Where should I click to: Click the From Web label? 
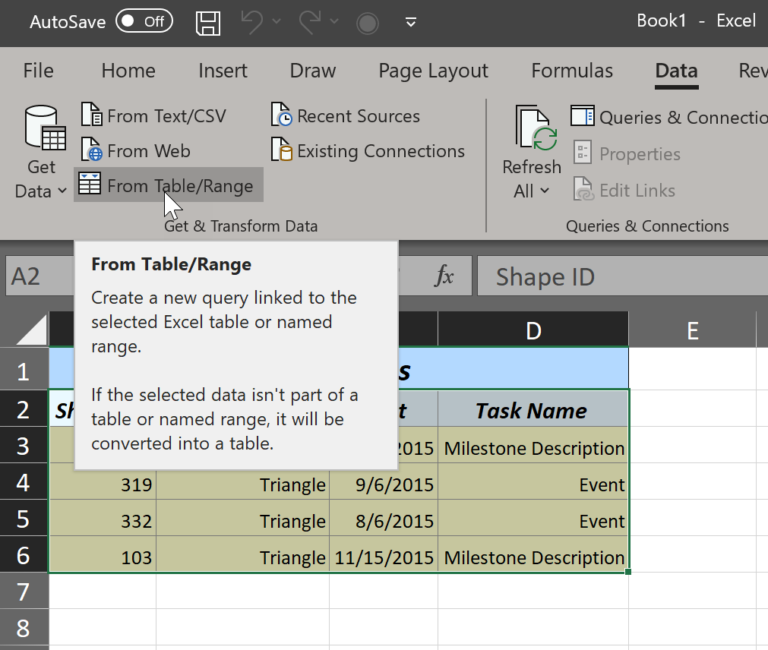coord(148,151)
